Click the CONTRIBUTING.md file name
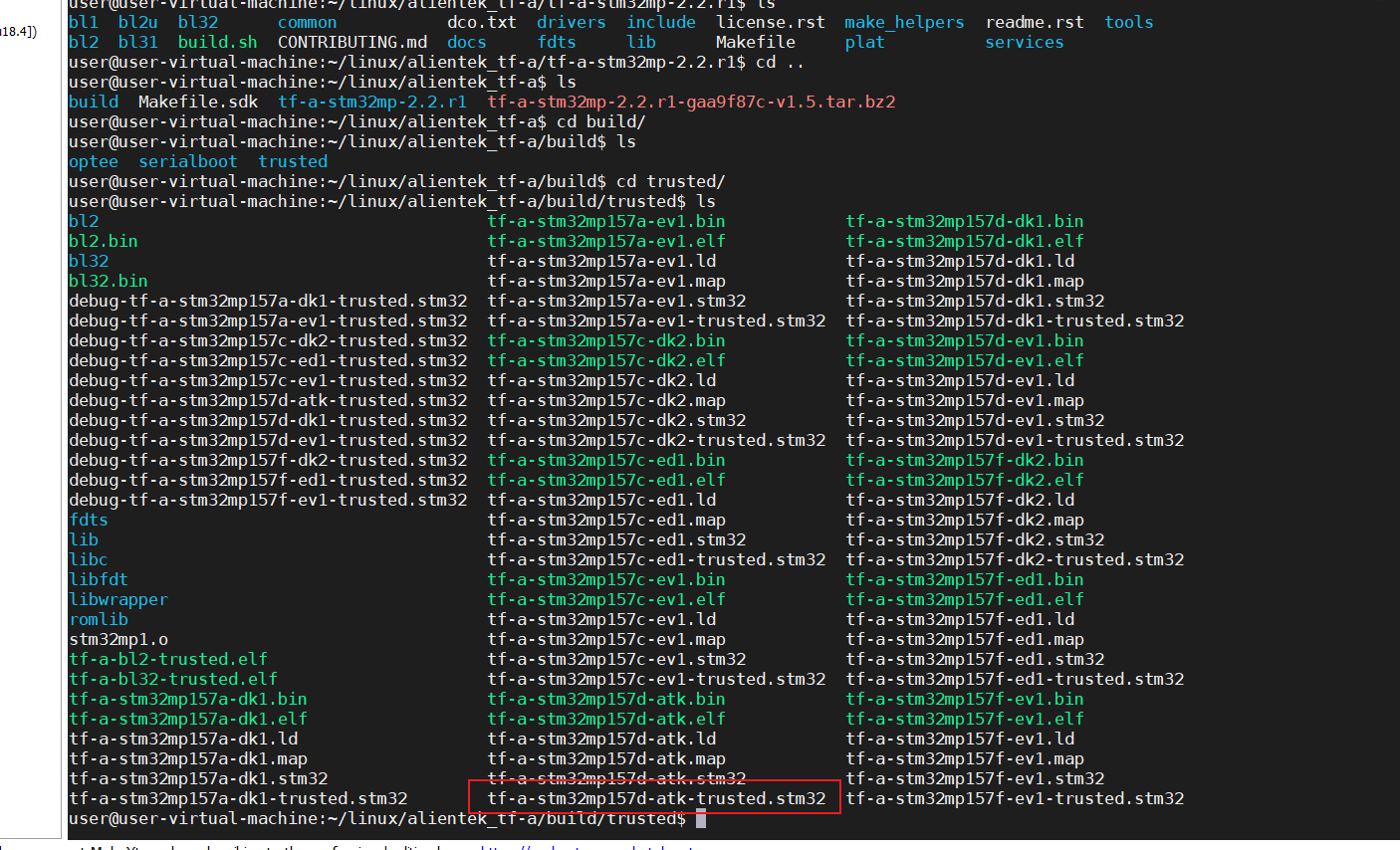This screenshot has width=1400, height=850. (x=352, y=42)
